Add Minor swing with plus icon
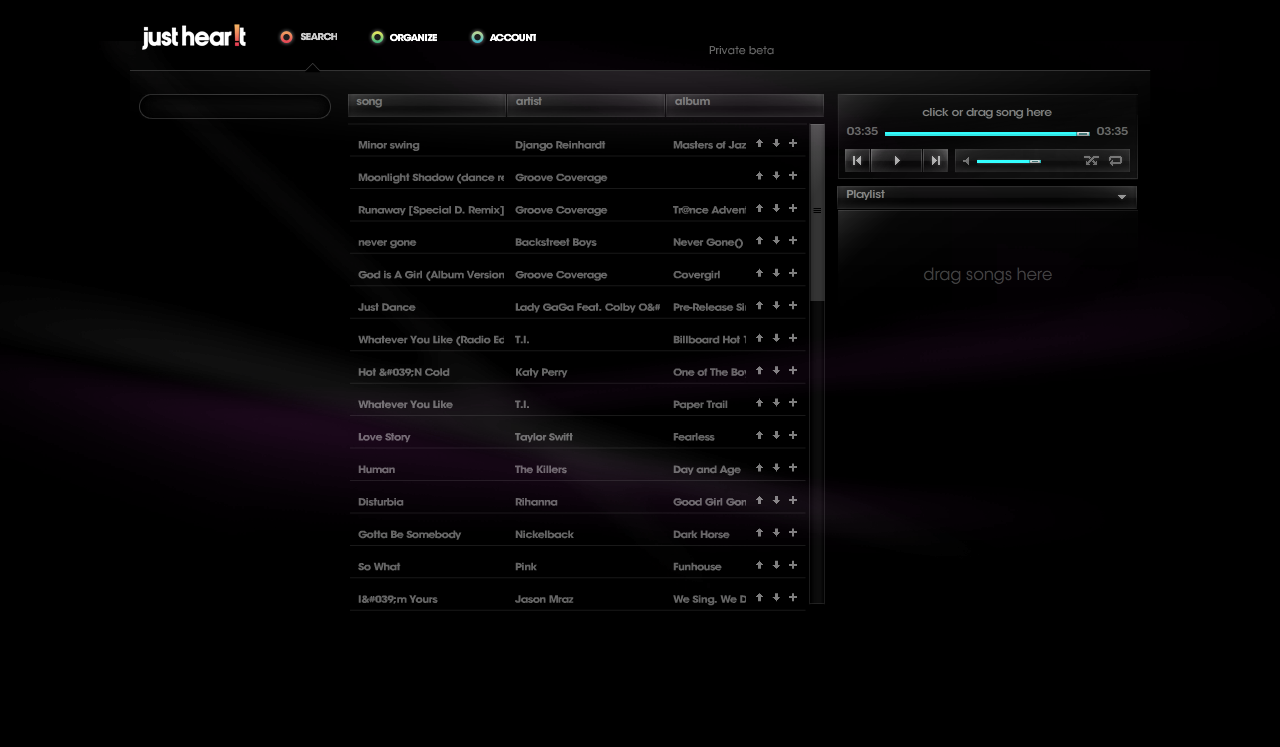 coord(793,143)
